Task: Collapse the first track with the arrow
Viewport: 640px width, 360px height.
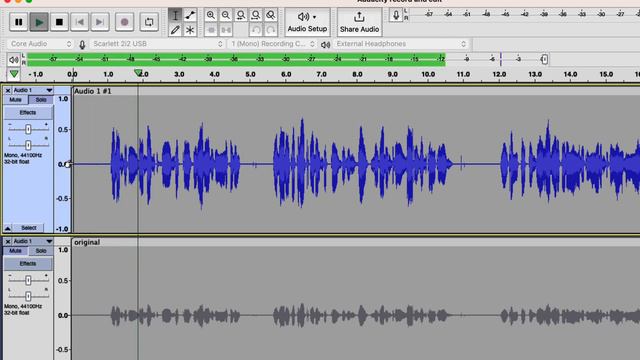Action: (x=8, y=228)
